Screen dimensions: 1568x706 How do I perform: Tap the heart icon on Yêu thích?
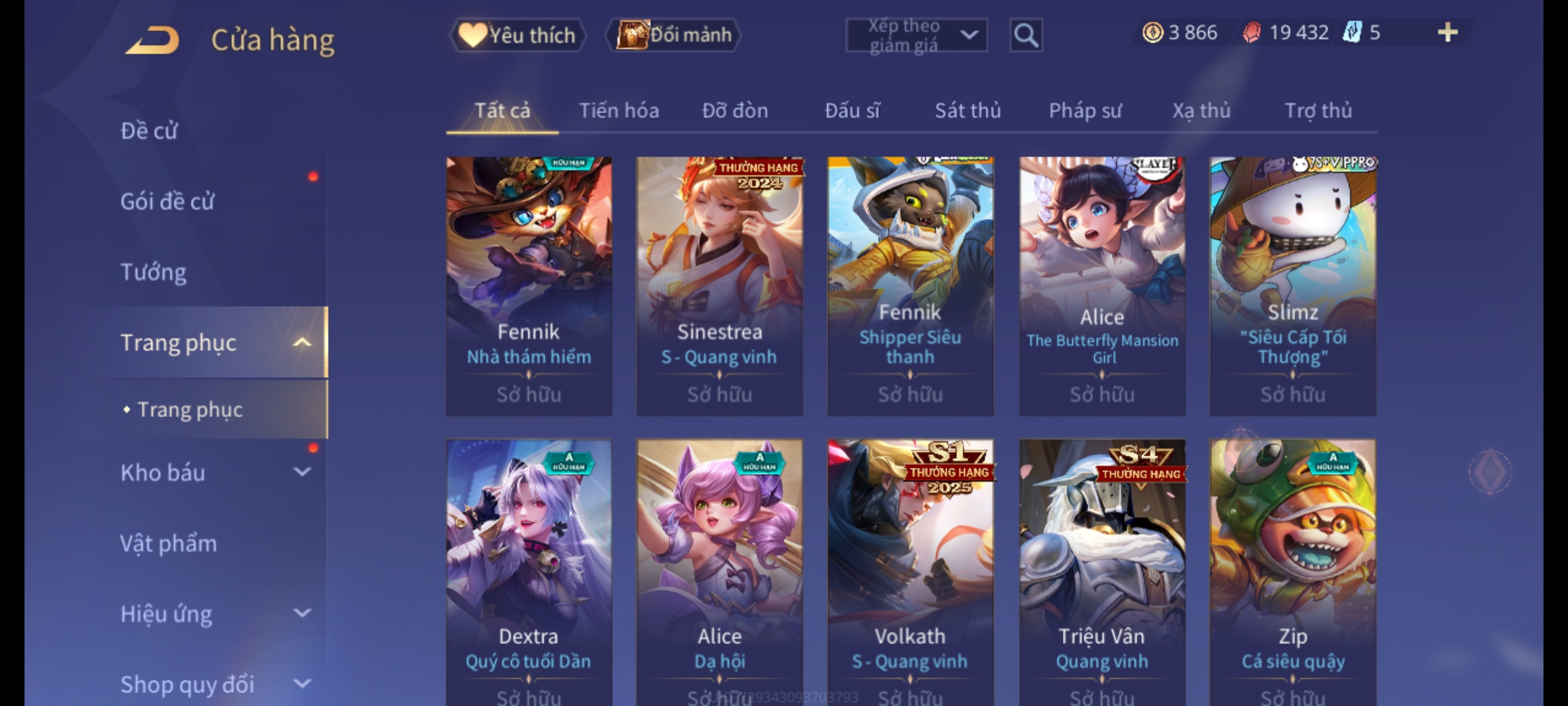click(472, 35)
